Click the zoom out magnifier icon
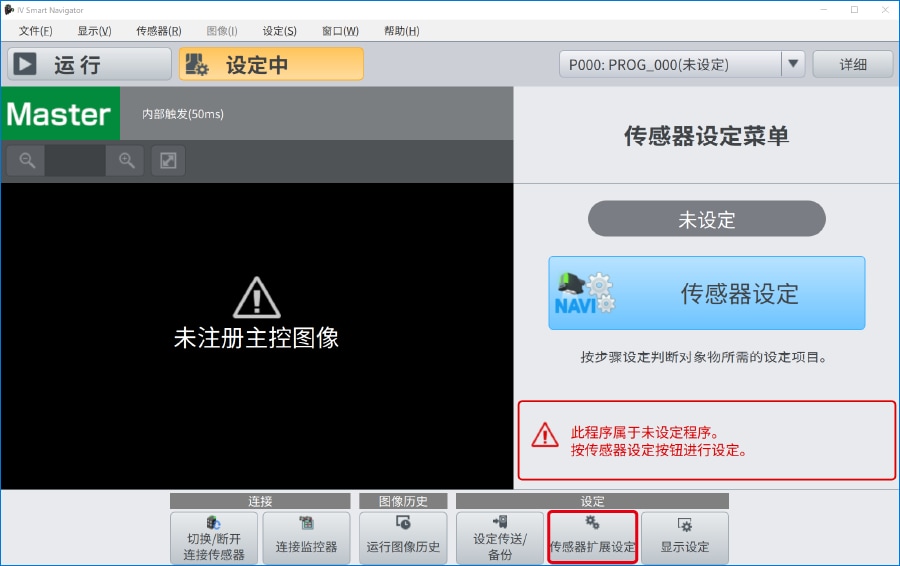The image size is (900, 566). click(x=27, y=160)
